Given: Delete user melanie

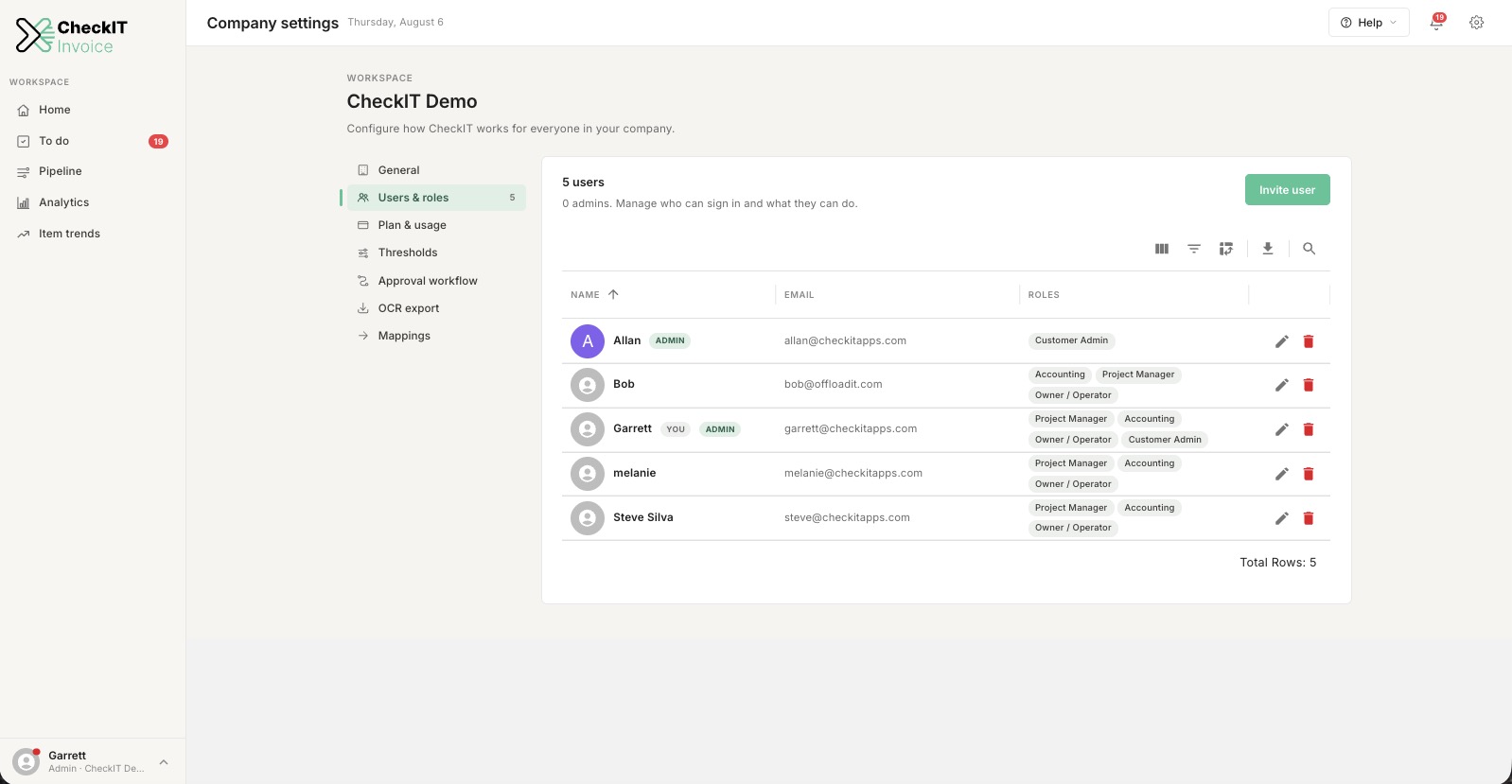Looking at the screenshot, I should (1309, 474).
